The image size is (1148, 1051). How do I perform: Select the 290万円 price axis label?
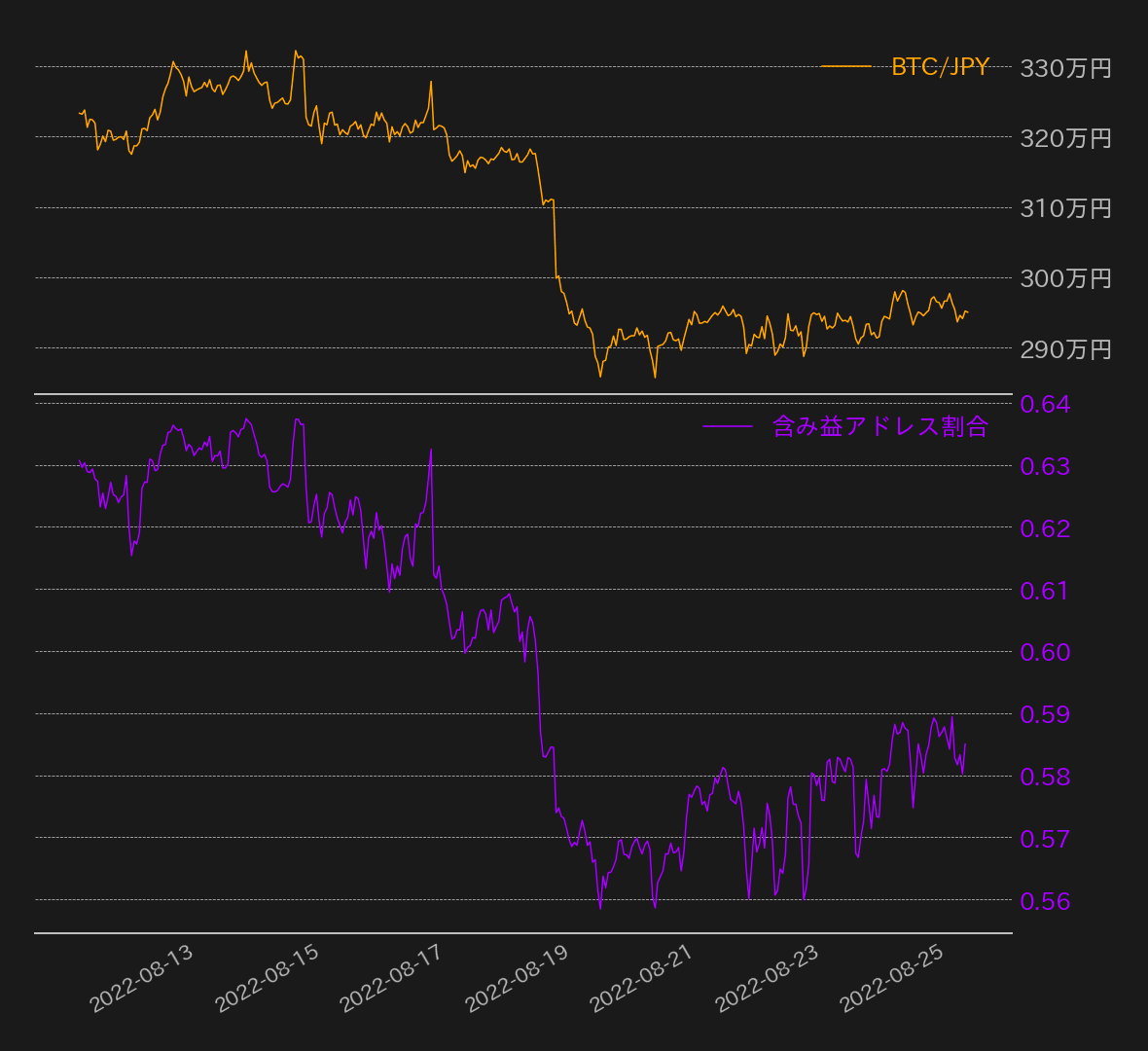1064,348
